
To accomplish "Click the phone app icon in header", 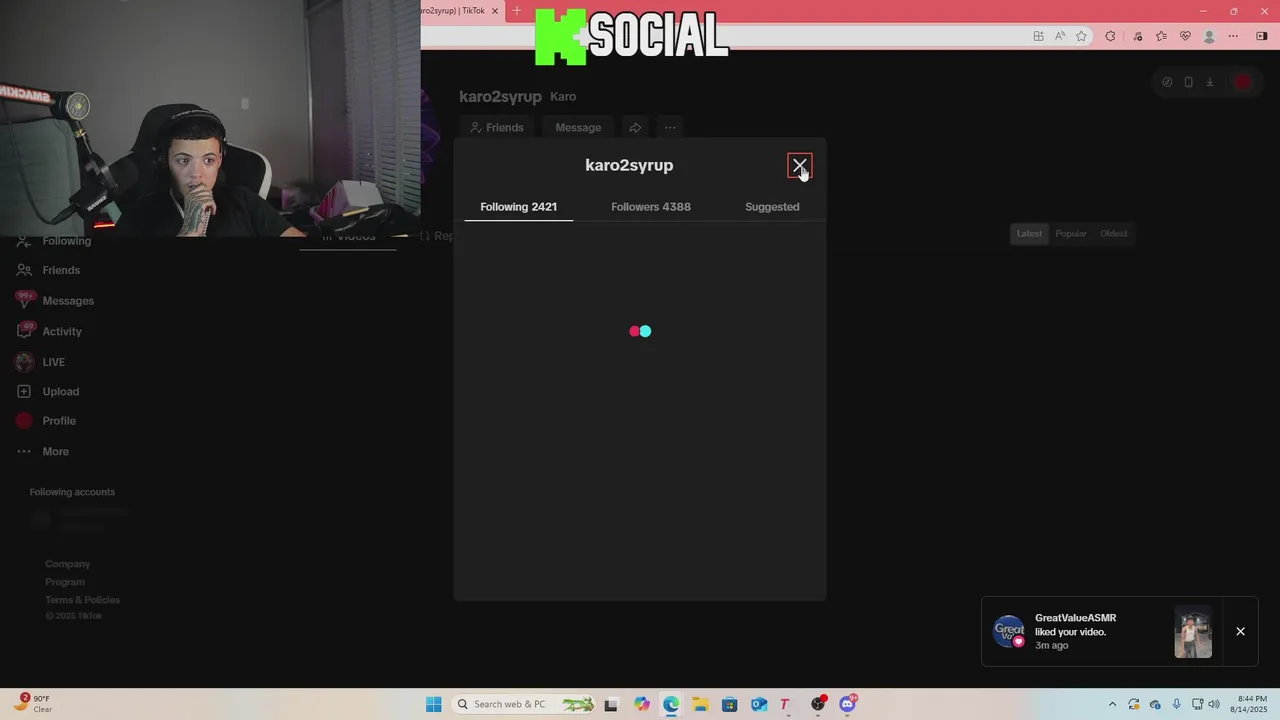I will click(1188, 82).
